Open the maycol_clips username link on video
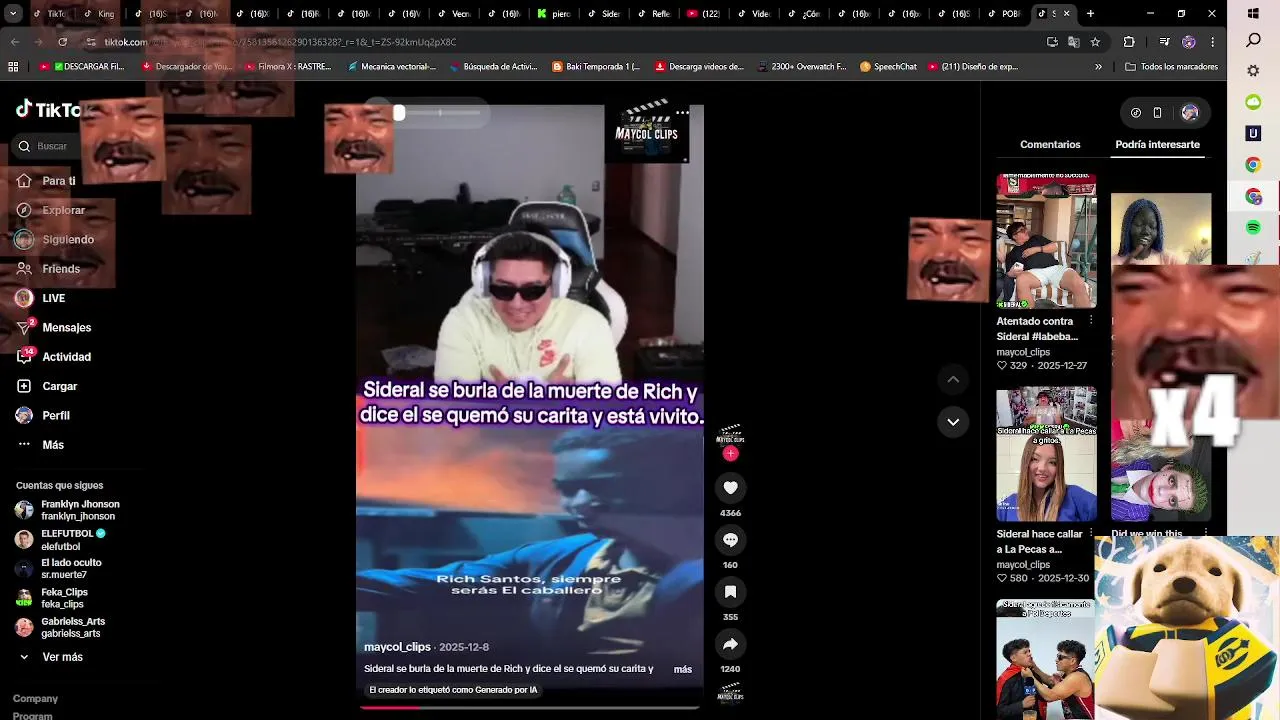 (397, 647)
